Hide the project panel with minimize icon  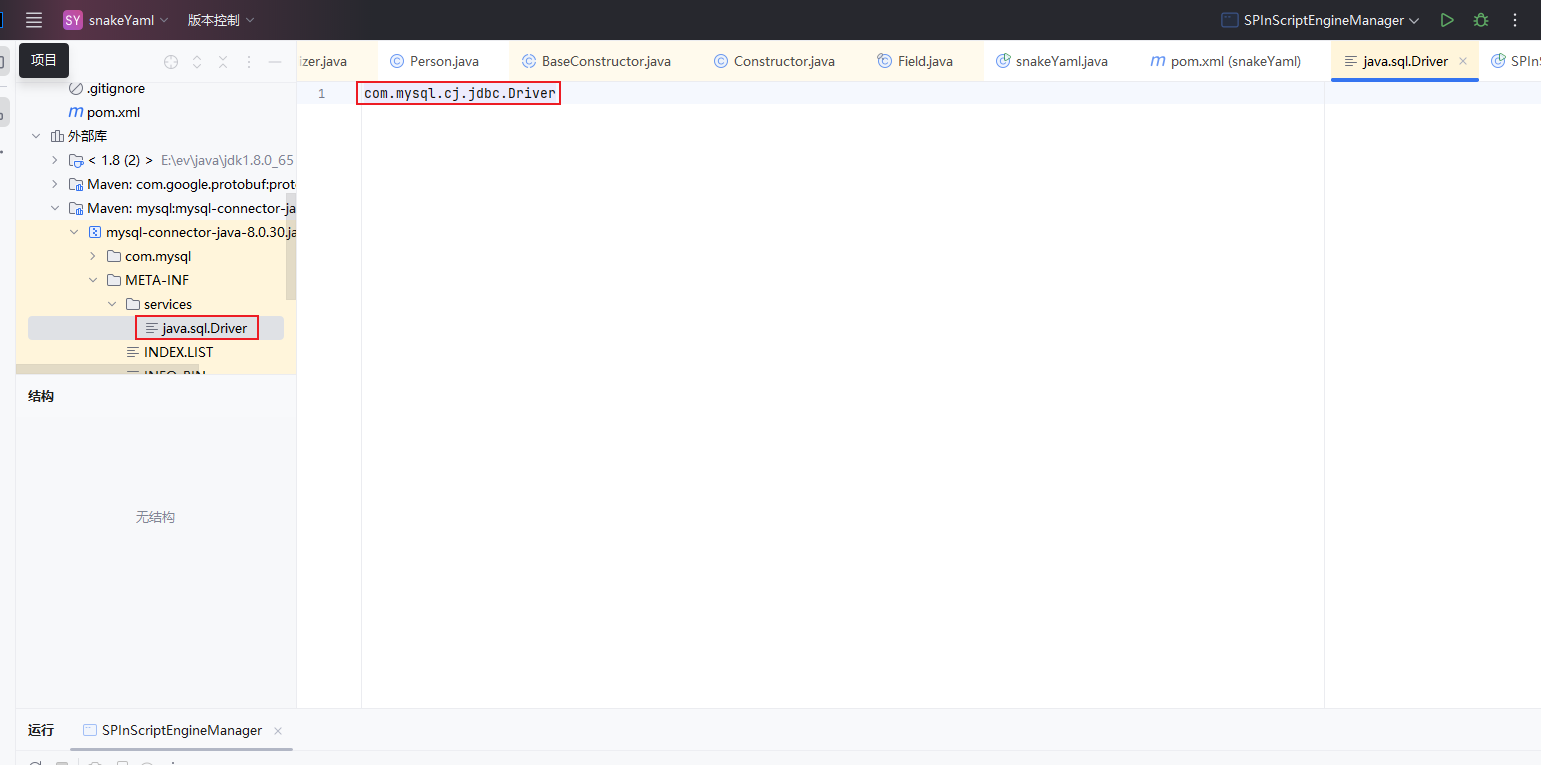tap(275, 62)
